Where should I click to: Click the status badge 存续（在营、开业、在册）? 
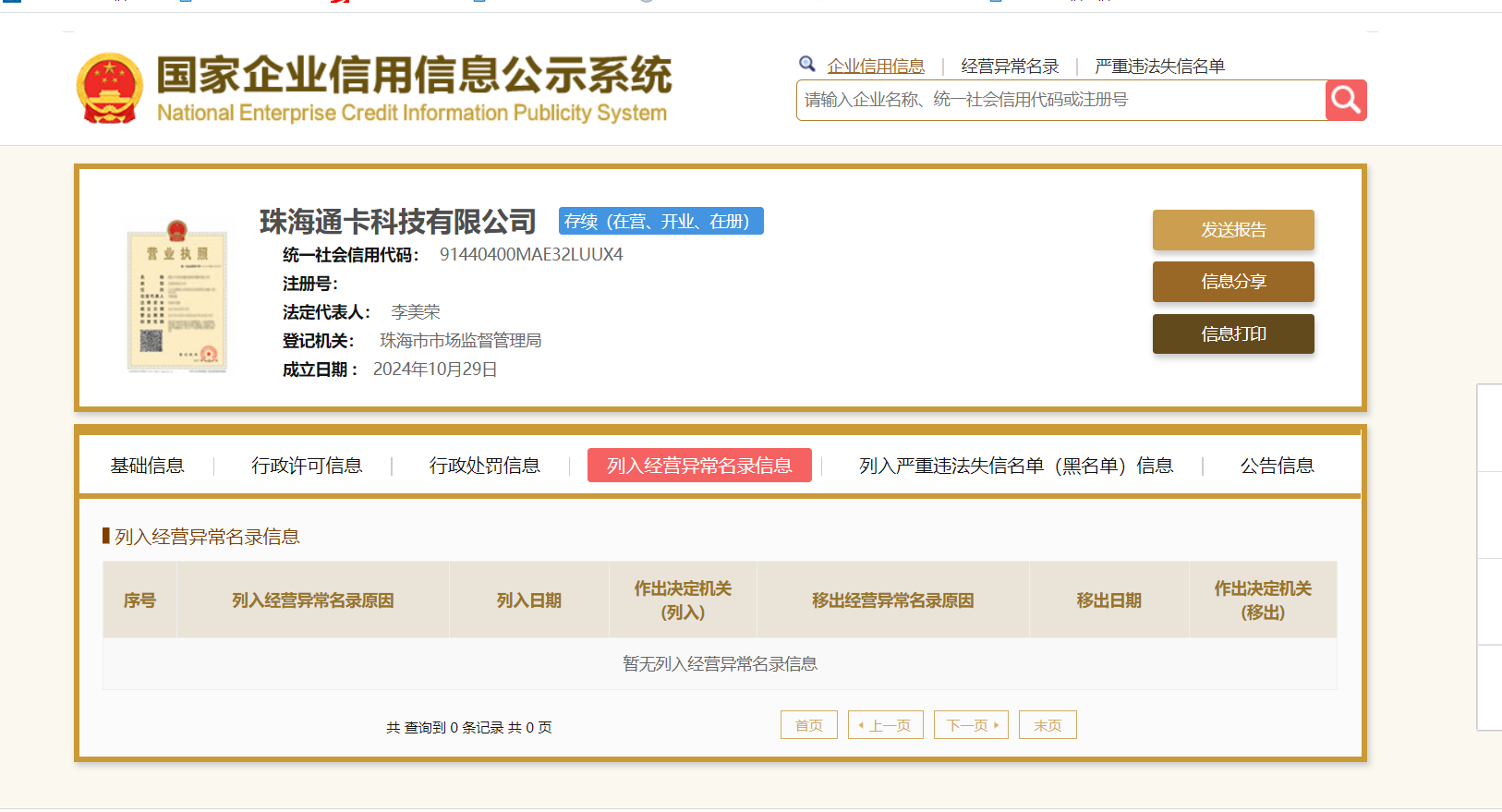(x=661, y=221)
